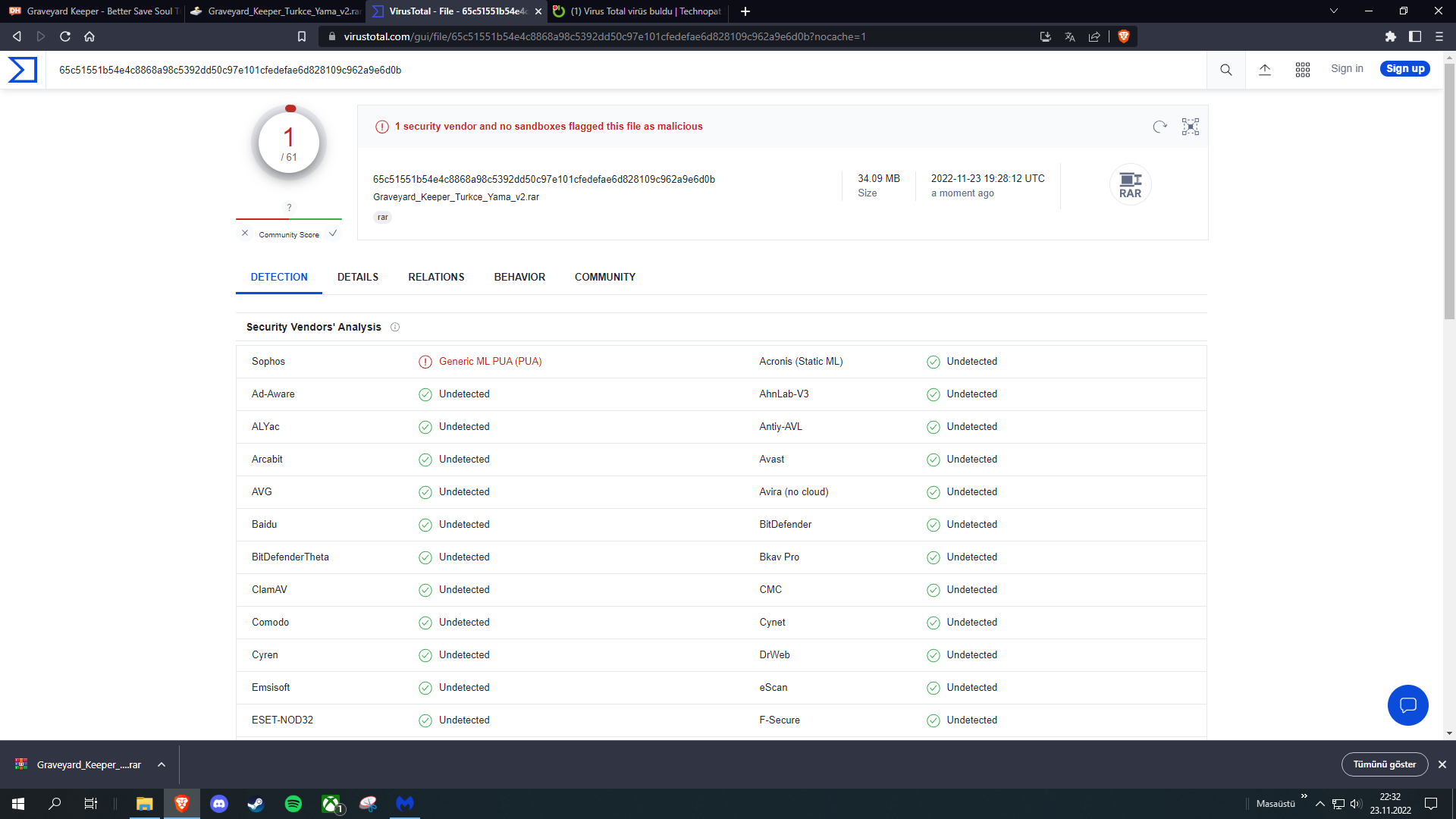Click the Brave Shields lion icon
Screen dimensions: 1456x819
(1124, 36)
